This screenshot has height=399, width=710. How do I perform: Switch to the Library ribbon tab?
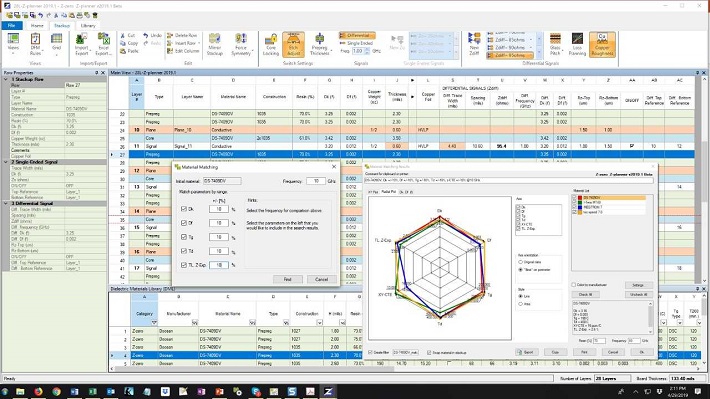[x=88, y=25]
